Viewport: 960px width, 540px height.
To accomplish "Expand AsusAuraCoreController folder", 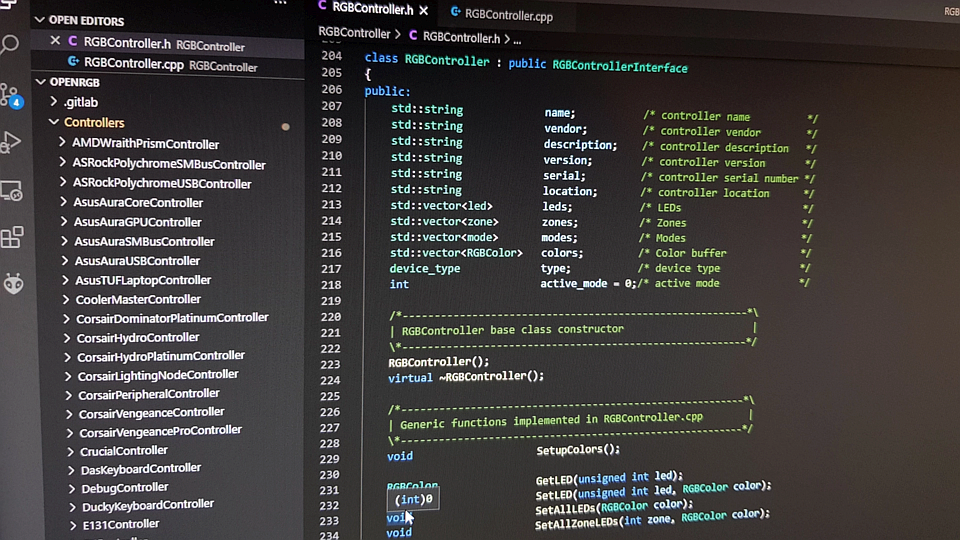I will click(64, 201).
